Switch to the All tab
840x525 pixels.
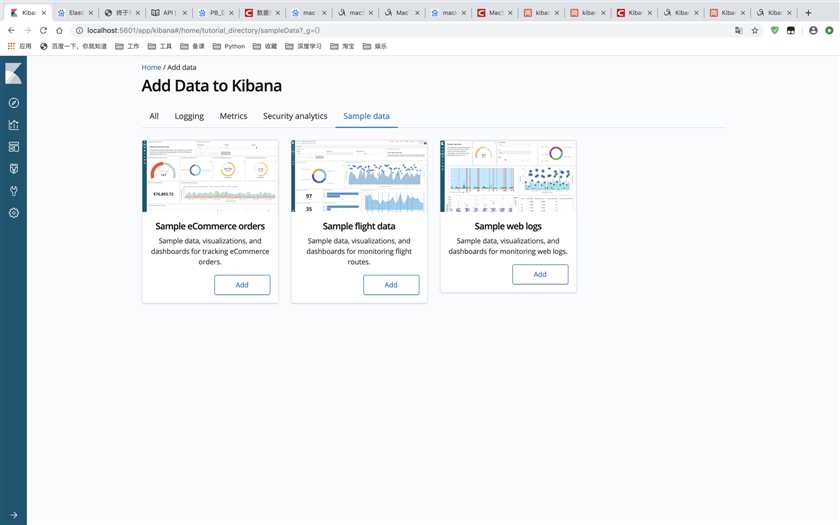point(154,116)
